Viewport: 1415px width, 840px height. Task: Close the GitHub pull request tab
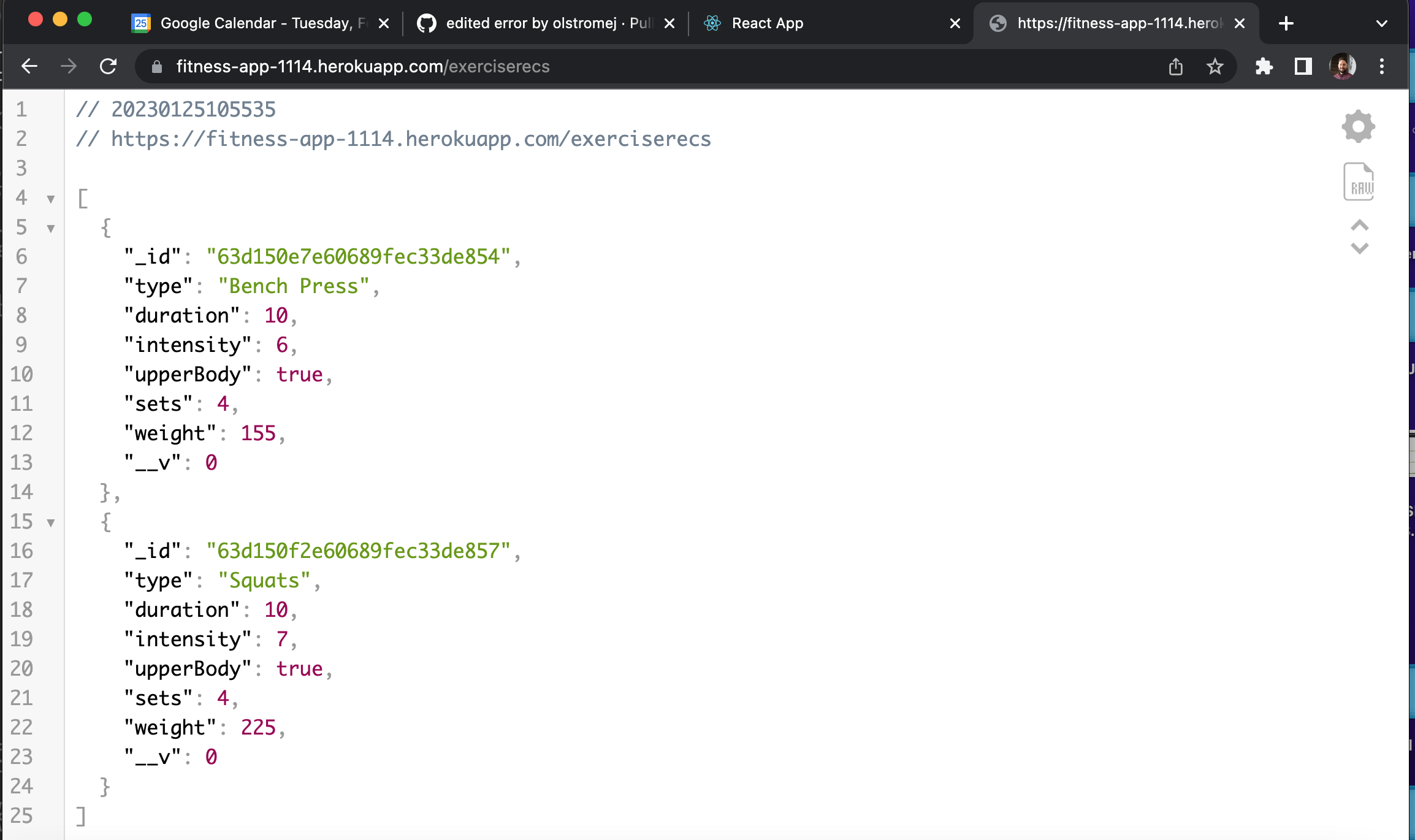[669, 23]
